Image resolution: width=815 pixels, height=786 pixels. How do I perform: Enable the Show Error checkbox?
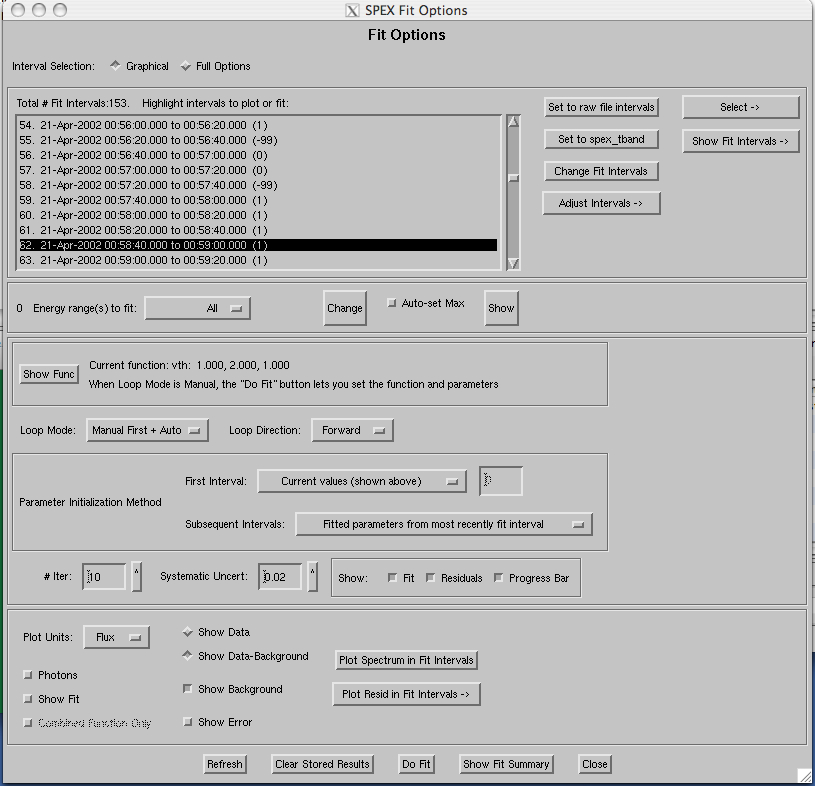pyautogui.click(x=188, y=722)
